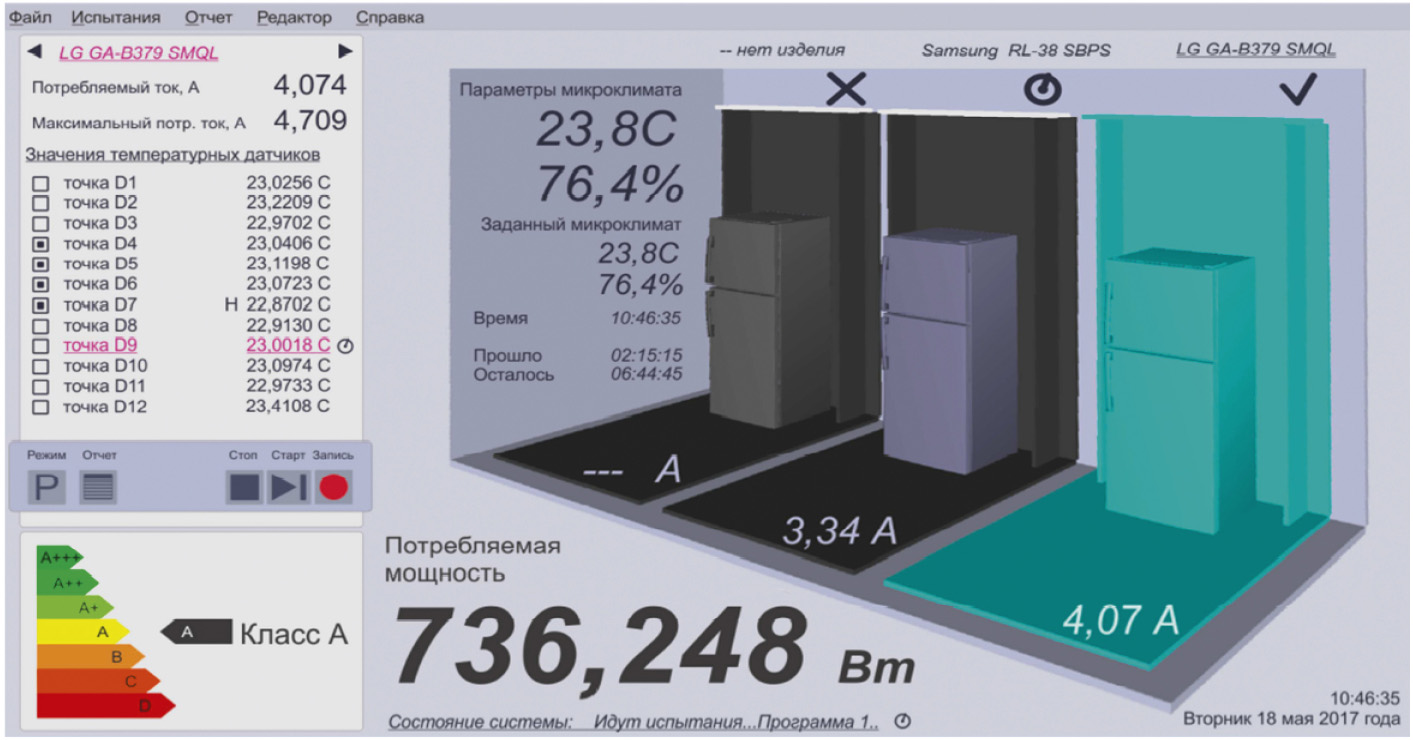The width and height of the screenshot is (1413, 740).
Task: Select the red D energy class bar
Action: point(106,706)
